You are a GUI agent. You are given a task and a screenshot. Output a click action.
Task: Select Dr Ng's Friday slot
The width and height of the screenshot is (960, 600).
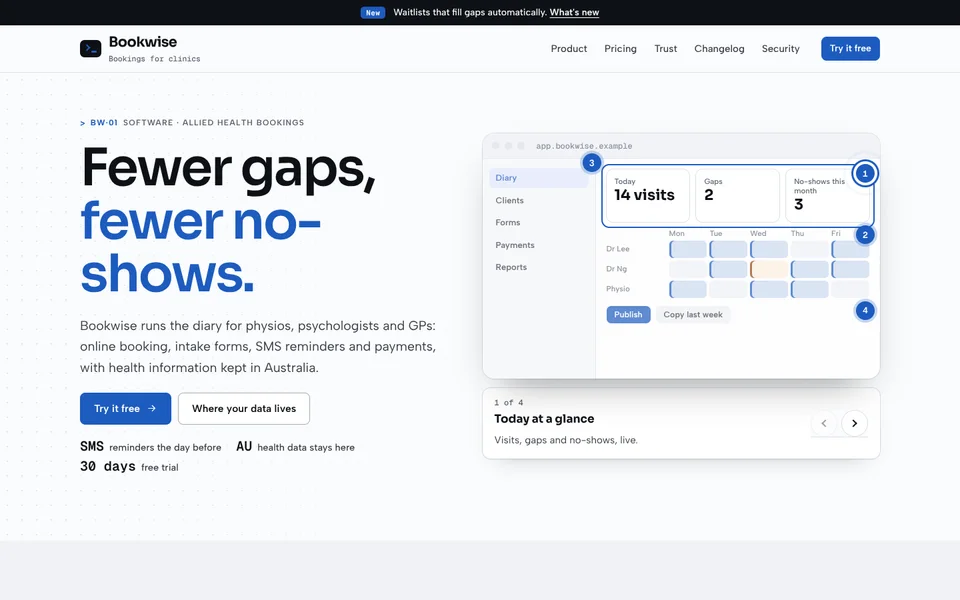coord(850,269)
